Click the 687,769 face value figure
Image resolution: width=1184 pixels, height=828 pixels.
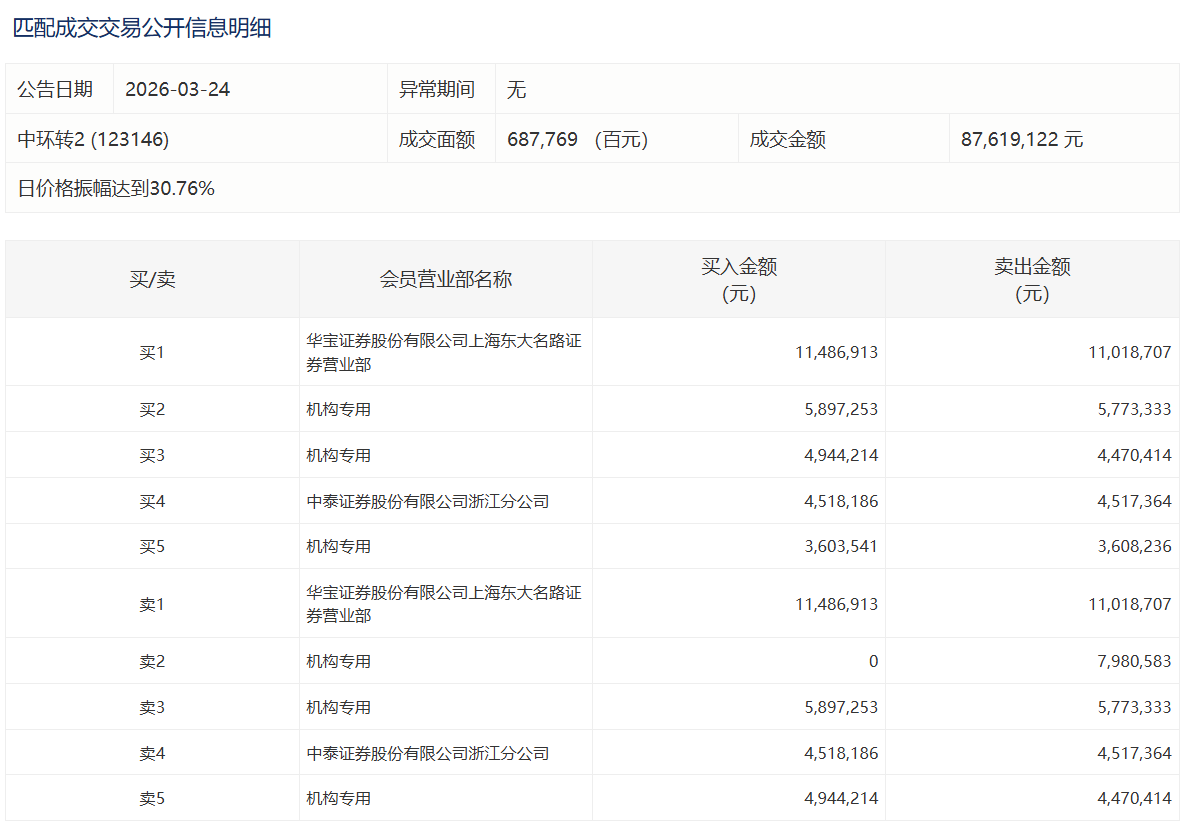(x=543, y=139)
